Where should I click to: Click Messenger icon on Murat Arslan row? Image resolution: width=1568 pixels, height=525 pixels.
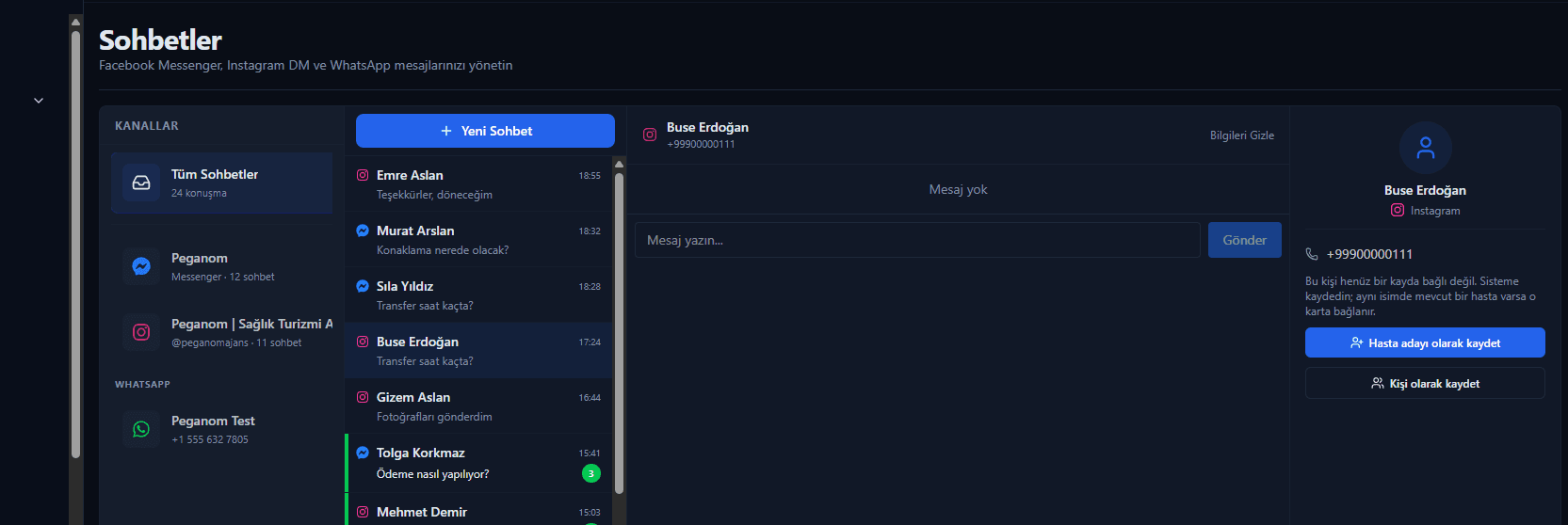click(x=363, y=231)
